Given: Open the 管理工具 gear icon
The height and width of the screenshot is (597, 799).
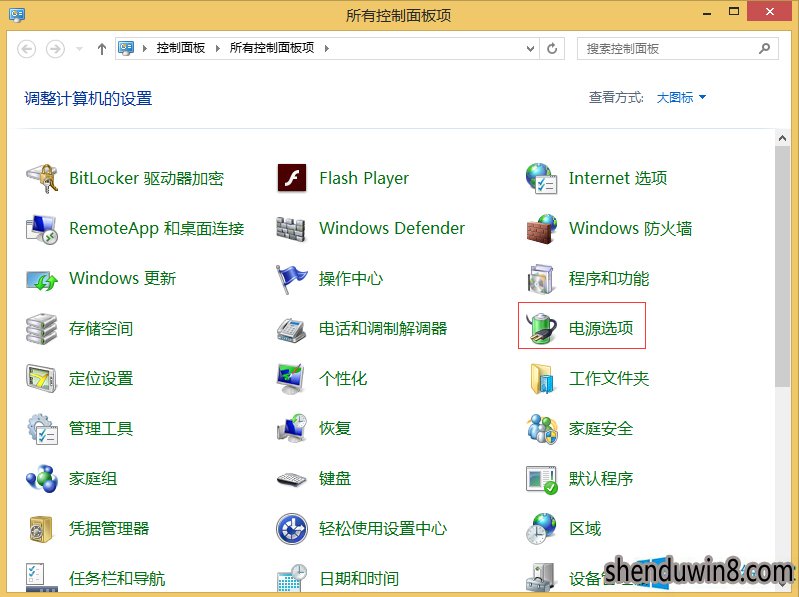Looking at the screenshot, I should (x=42, y=428).
